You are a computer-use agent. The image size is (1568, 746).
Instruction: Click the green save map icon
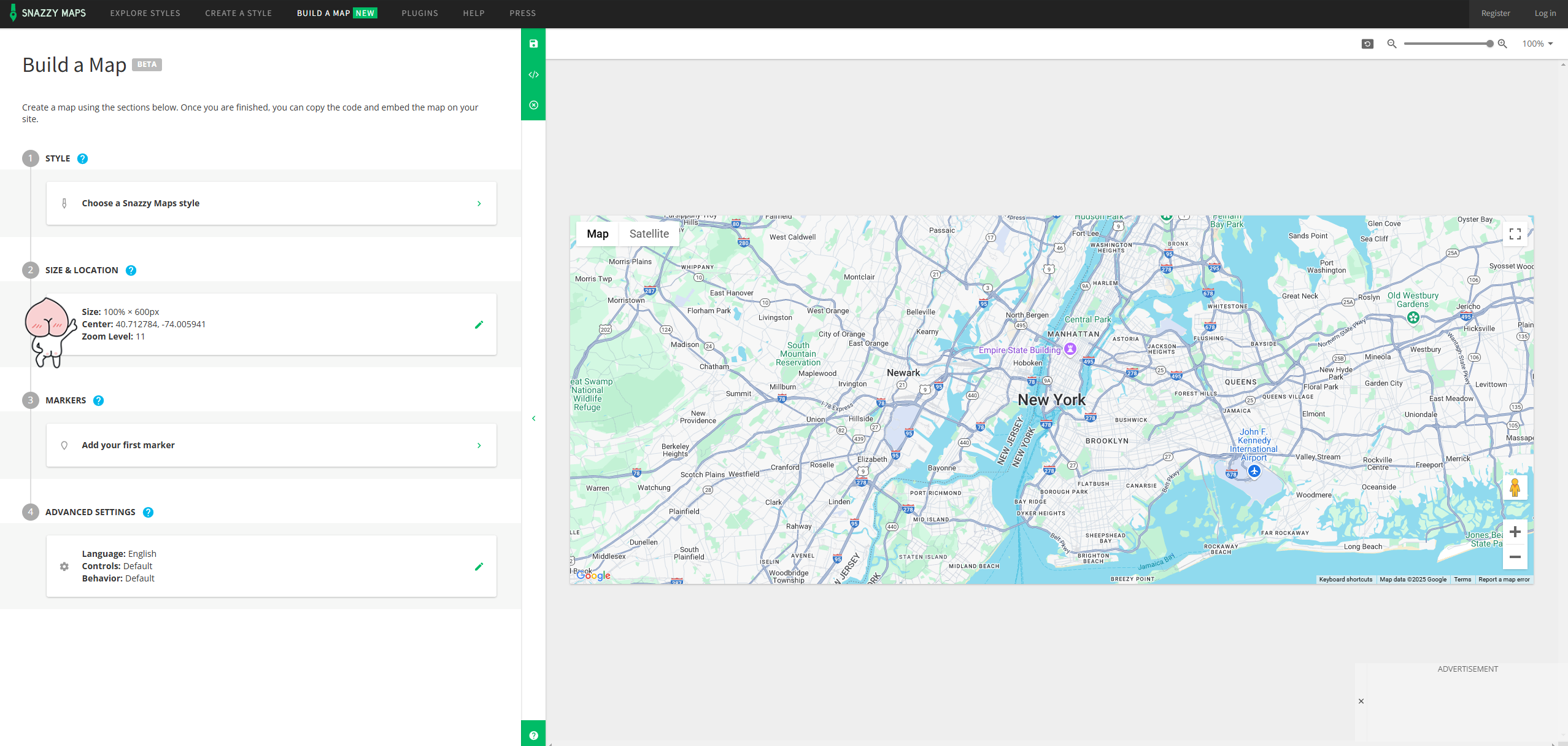pos(533,44)
